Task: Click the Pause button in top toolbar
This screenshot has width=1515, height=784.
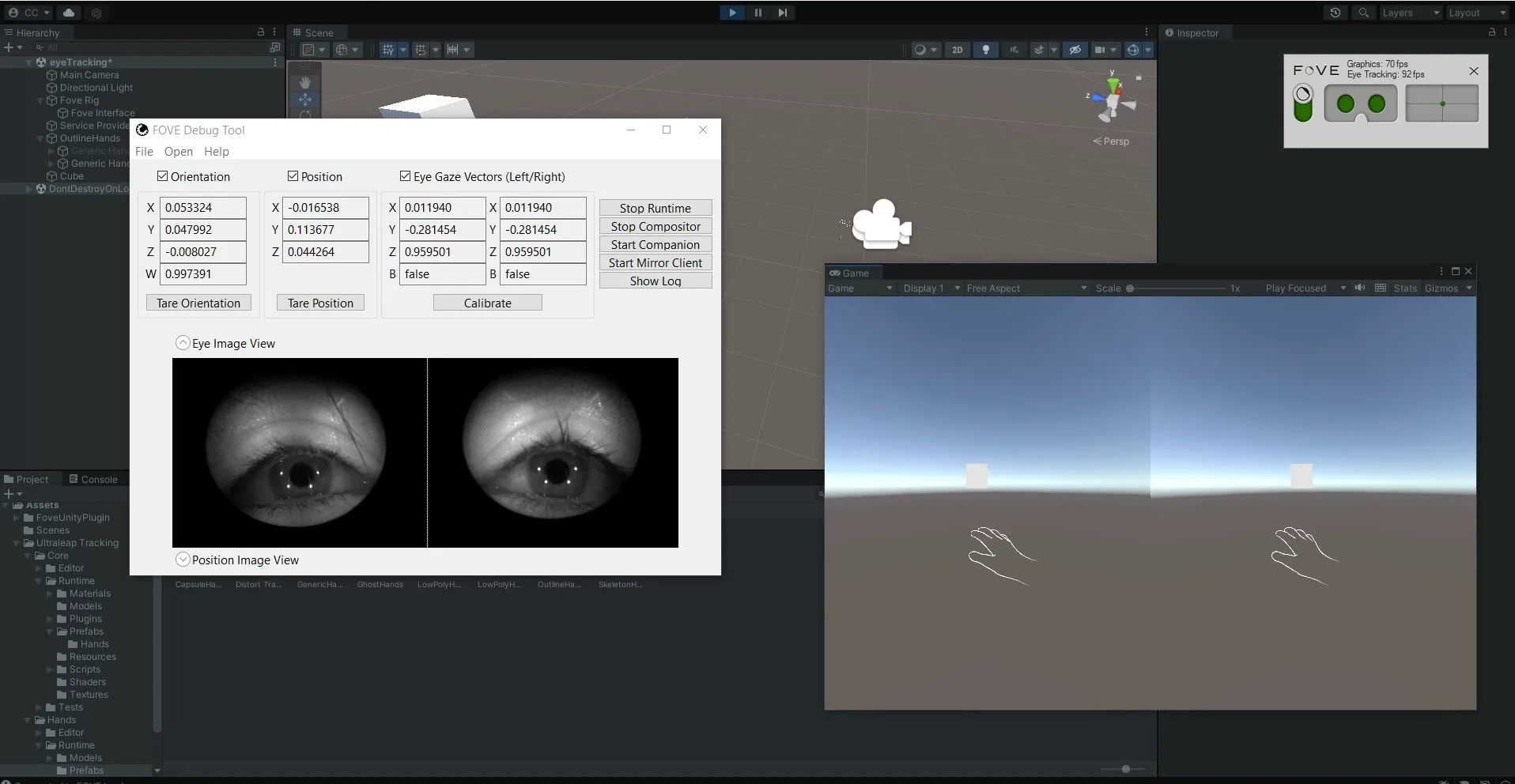Action: [757, 13]
